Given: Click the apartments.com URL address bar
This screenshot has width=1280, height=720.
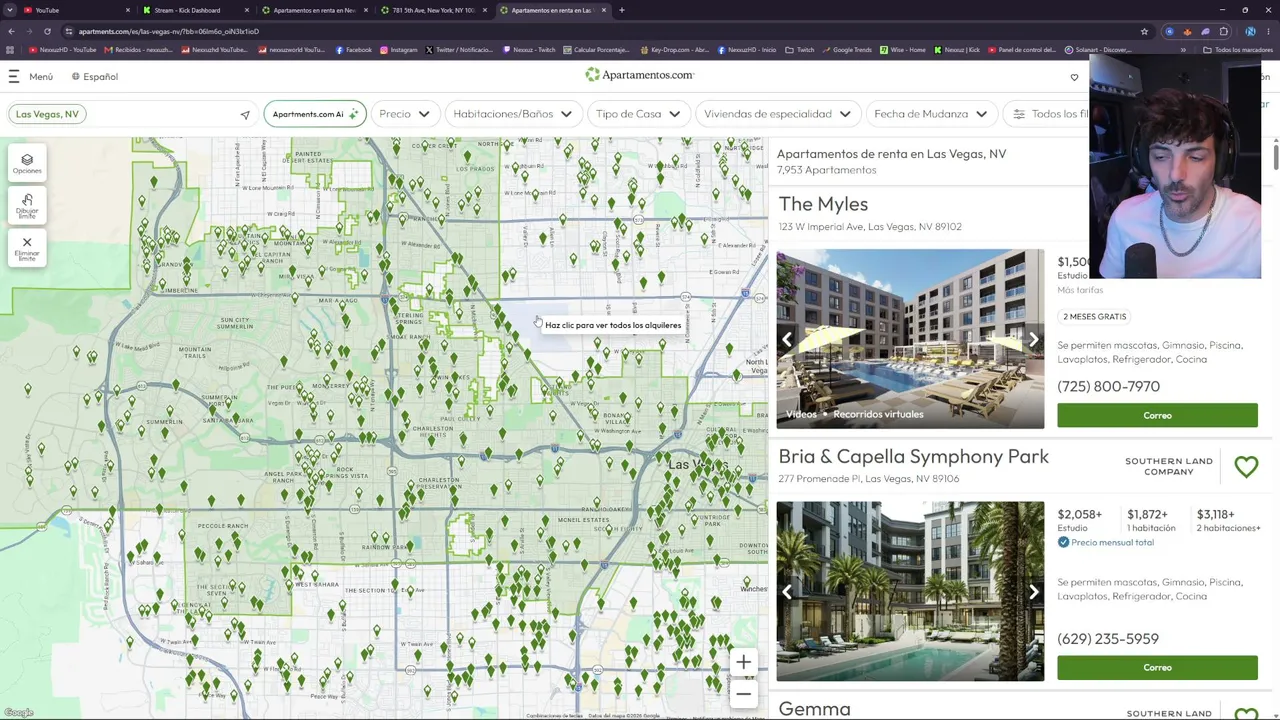Looking at the screenshot, I should (x=600, y=31).
